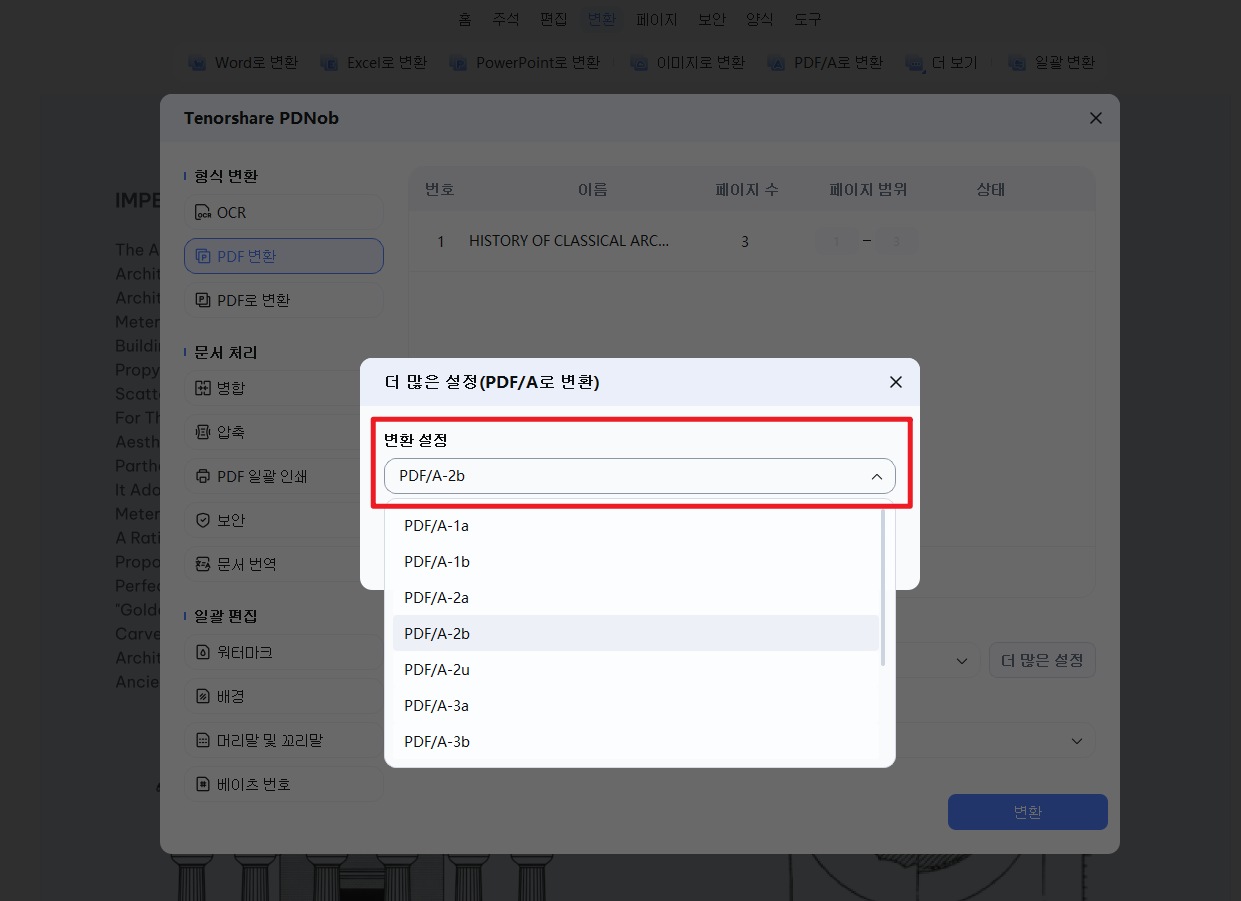
Task: Open the 도구 tab
Action: (808, 19)
